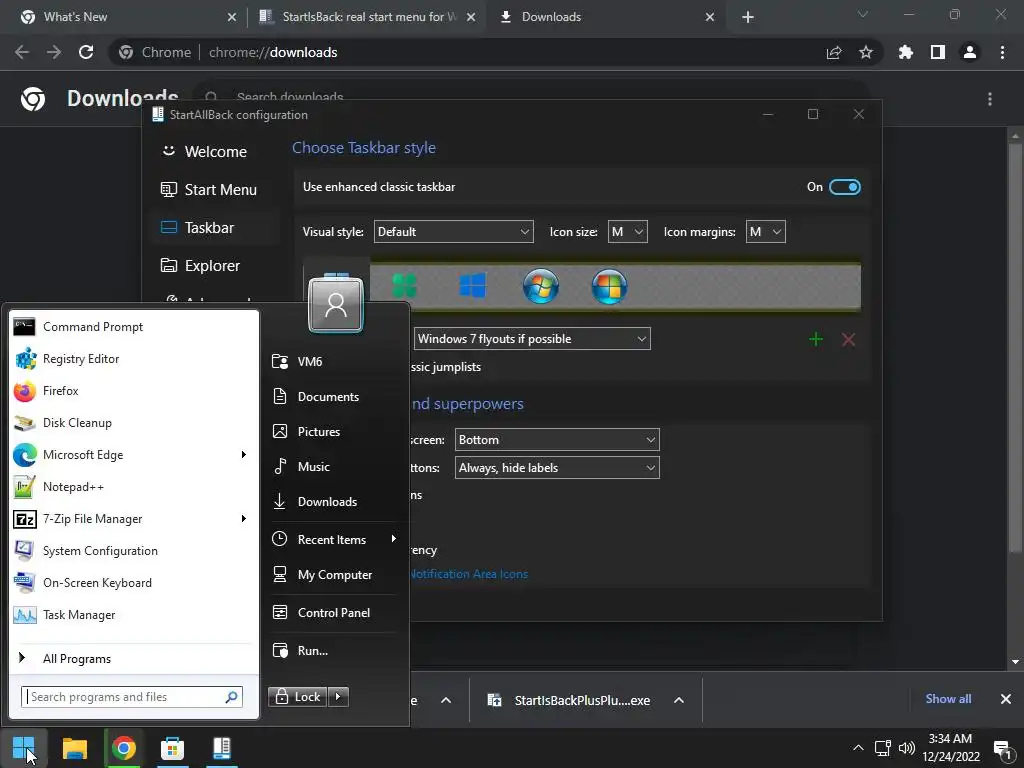Select the Windows 7 orb start button style
This screenshot has height=768, width=1024.
click(x=541, y=286)
